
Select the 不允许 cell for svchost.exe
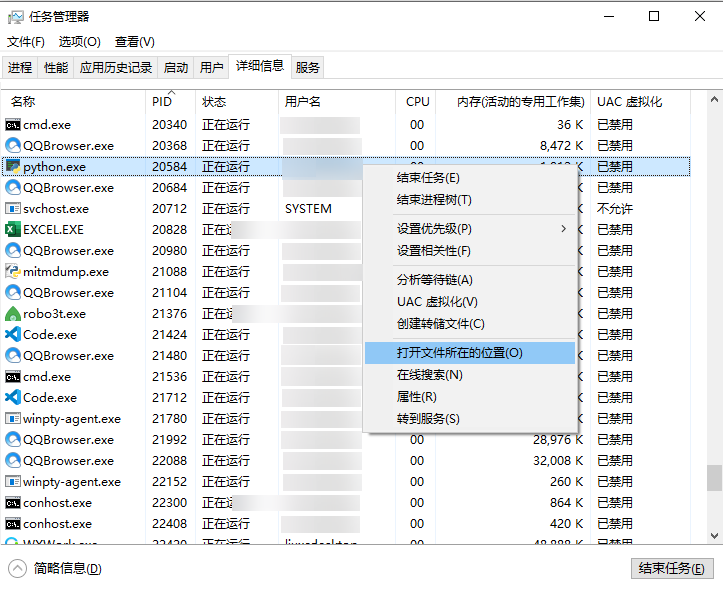click(615, 209)
